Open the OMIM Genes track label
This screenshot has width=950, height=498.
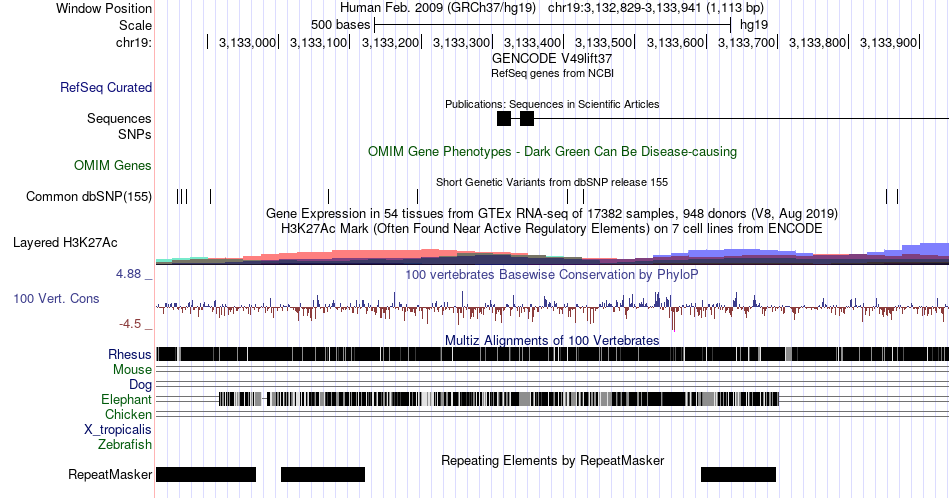(x=112, y=165)
